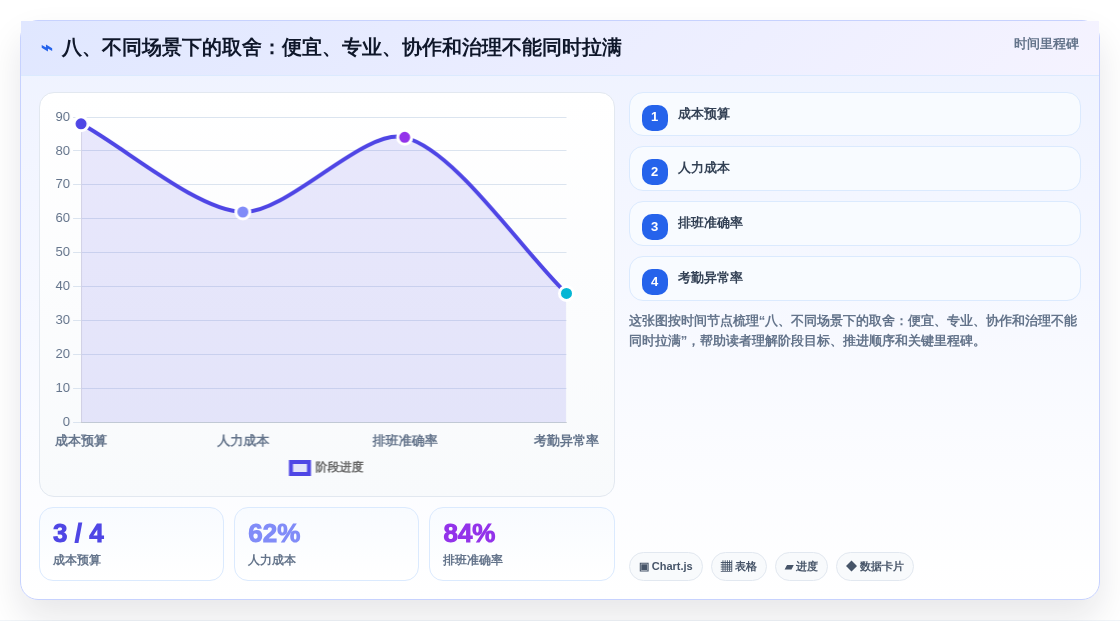Image resolution: width=1120 pixels, height=621 pixels.
Task: Click the y-axis value 50
Action: coord(63,252)
